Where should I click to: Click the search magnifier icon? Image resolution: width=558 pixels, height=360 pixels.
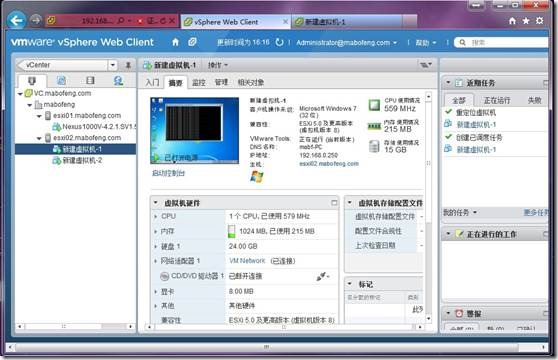pyautogui.click(x=462, y=43)
